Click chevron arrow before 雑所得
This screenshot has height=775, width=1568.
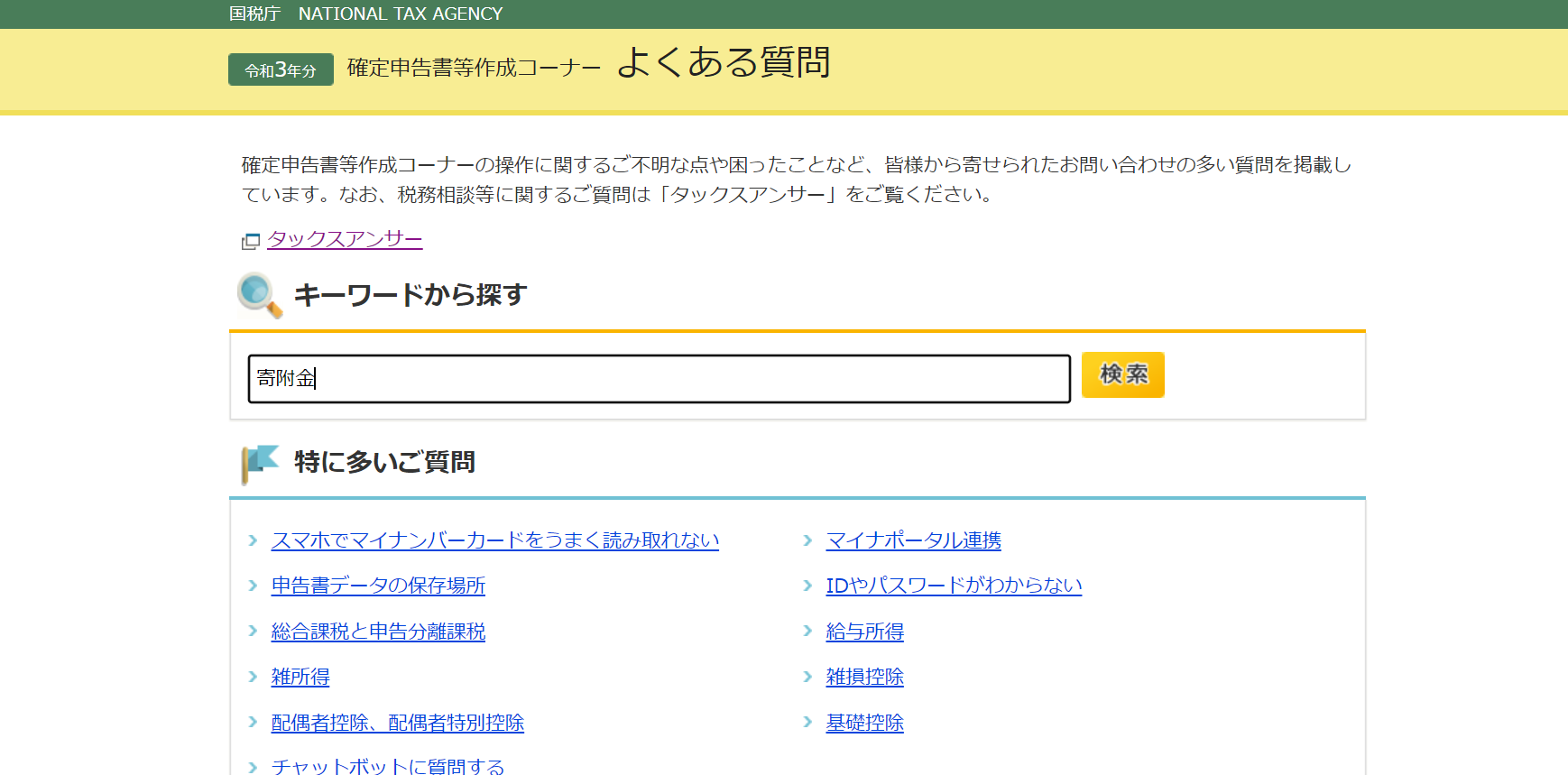point(253,677)
